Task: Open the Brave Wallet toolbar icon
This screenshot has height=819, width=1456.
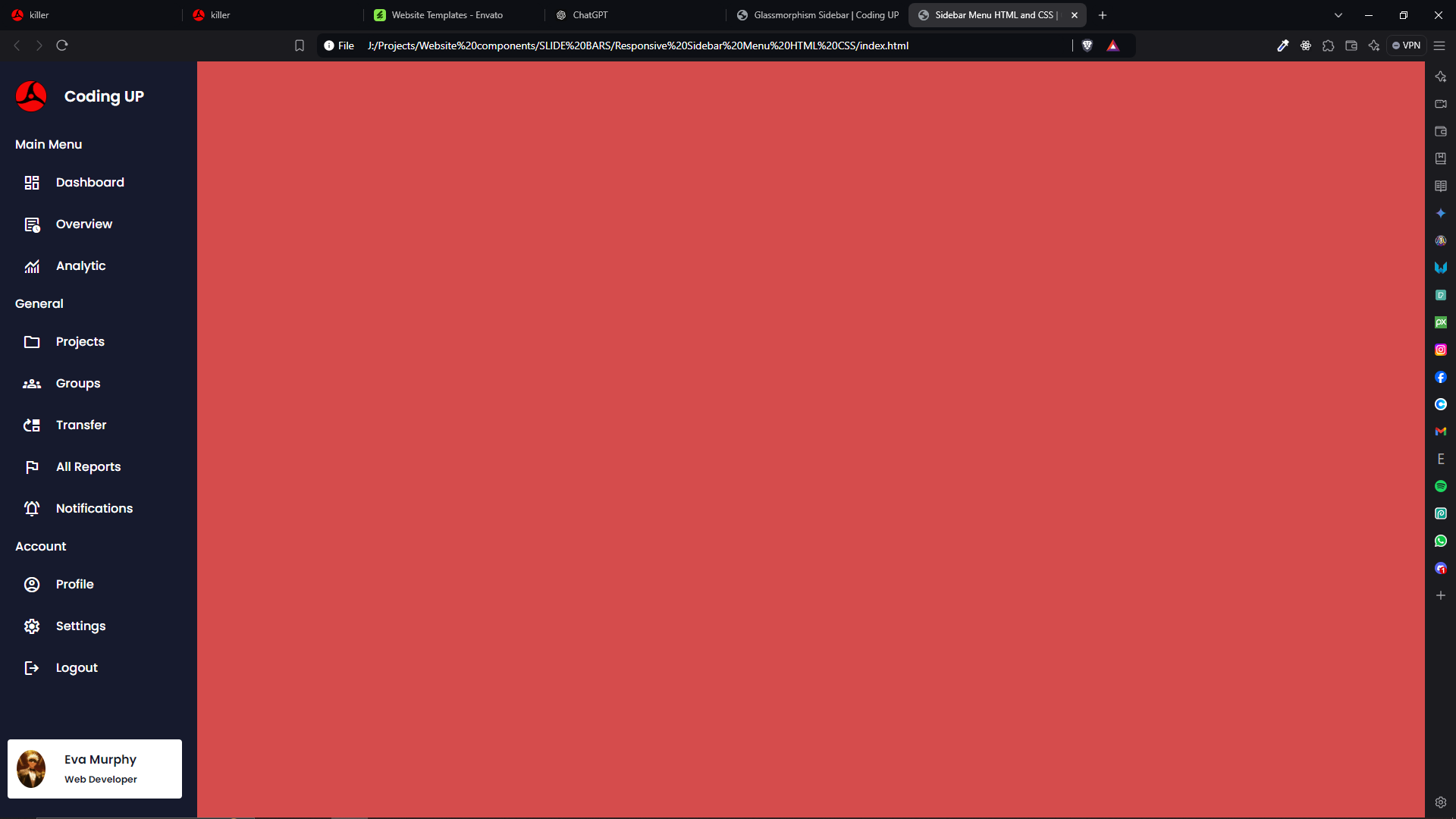Action: 1351,45
